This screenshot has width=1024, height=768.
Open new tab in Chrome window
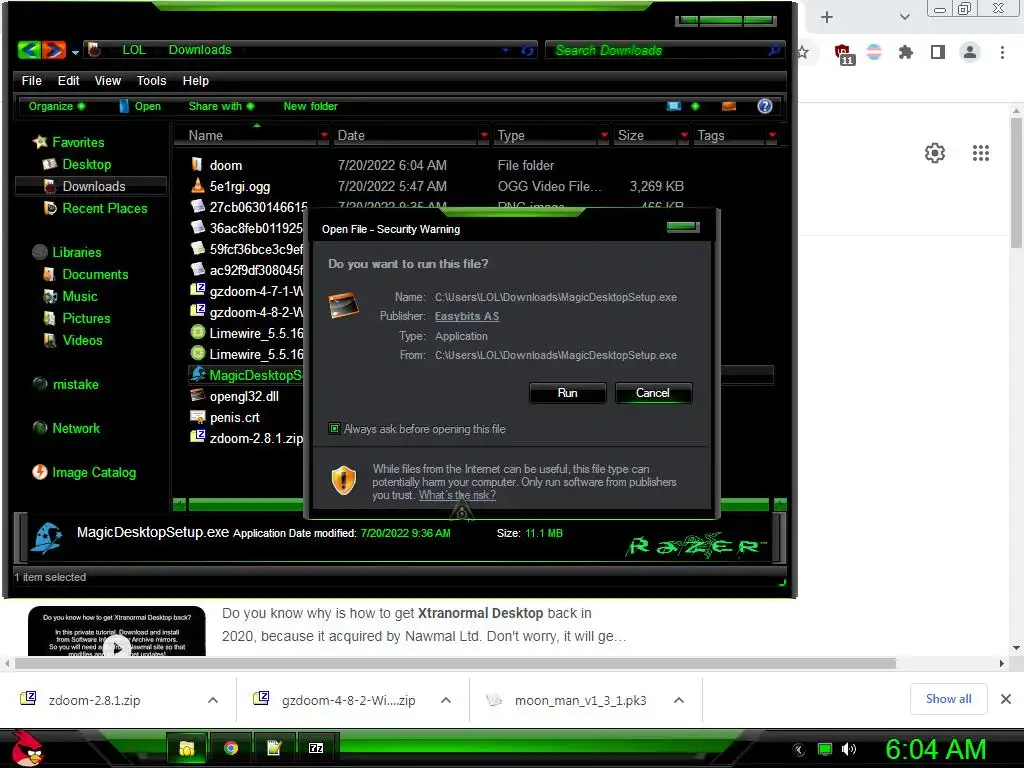(827, 17)
